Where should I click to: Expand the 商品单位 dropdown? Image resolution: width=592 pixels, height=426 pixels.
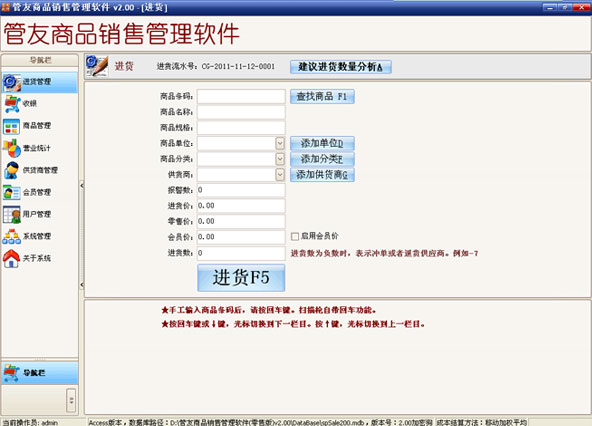280,144
